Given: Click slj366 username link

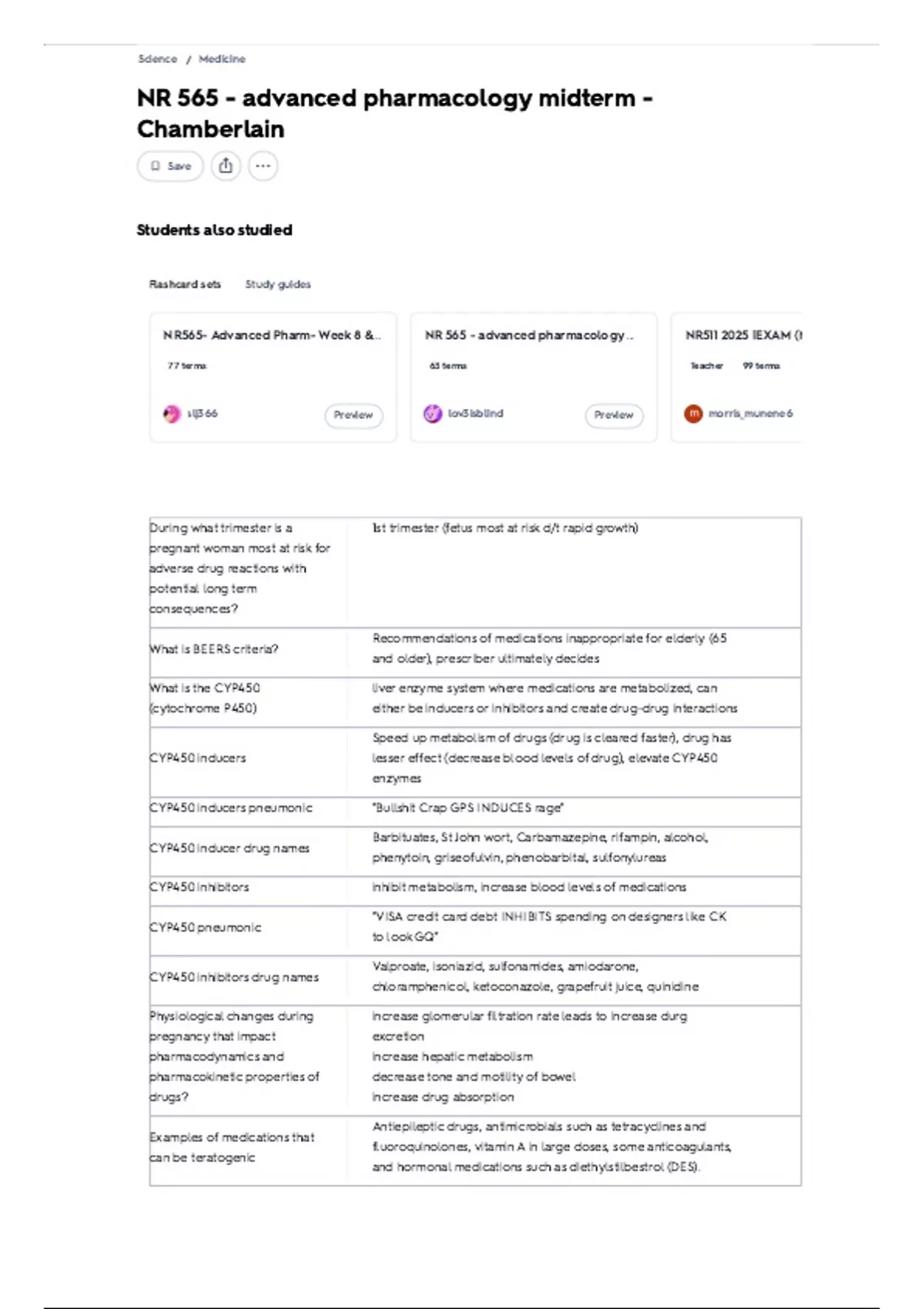Looking at the screenshot, I should (202, 413).
